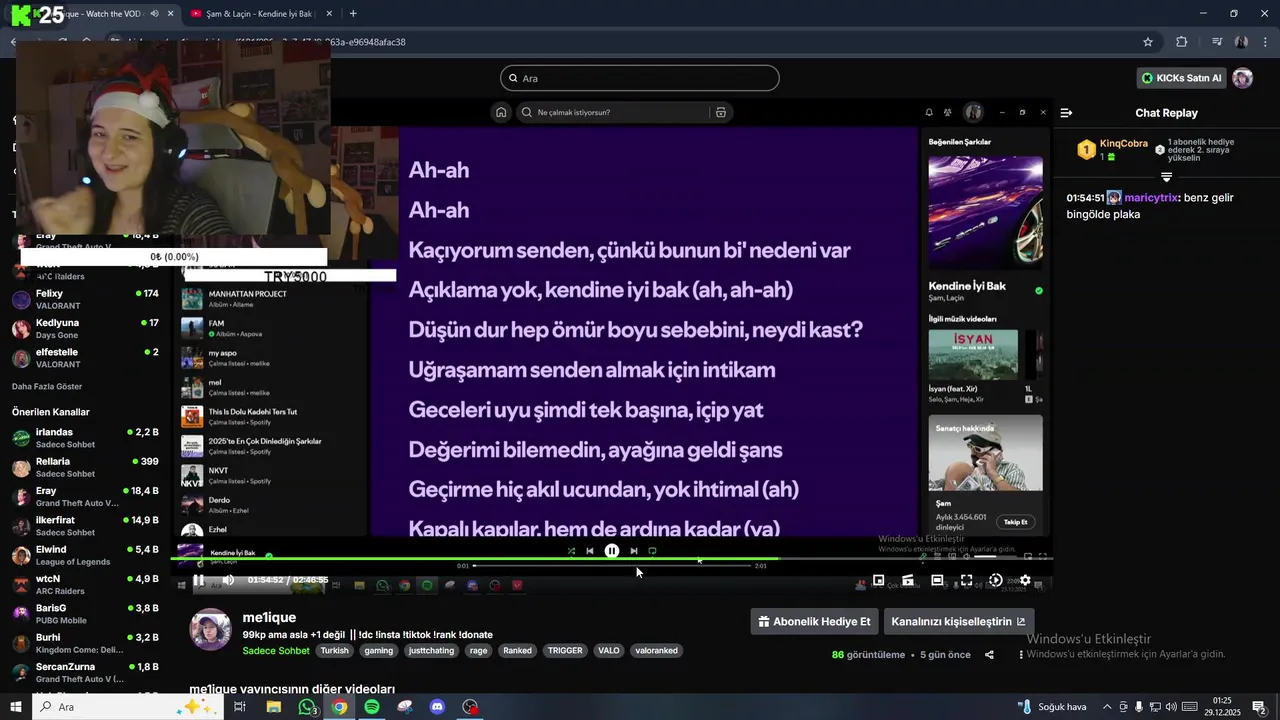Click Abonelik Hediye Et button
Image resolution: width=1280 pixels, height=720 pixels.
point(815,621)
